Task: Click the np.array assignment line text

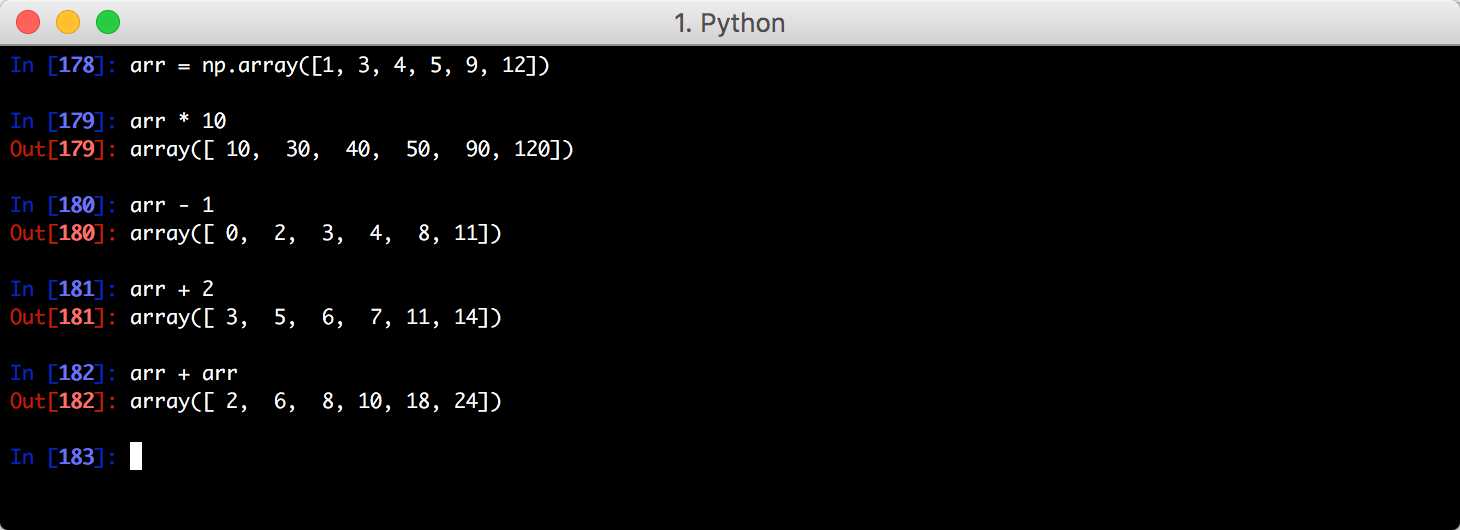Action: point(340,66)
